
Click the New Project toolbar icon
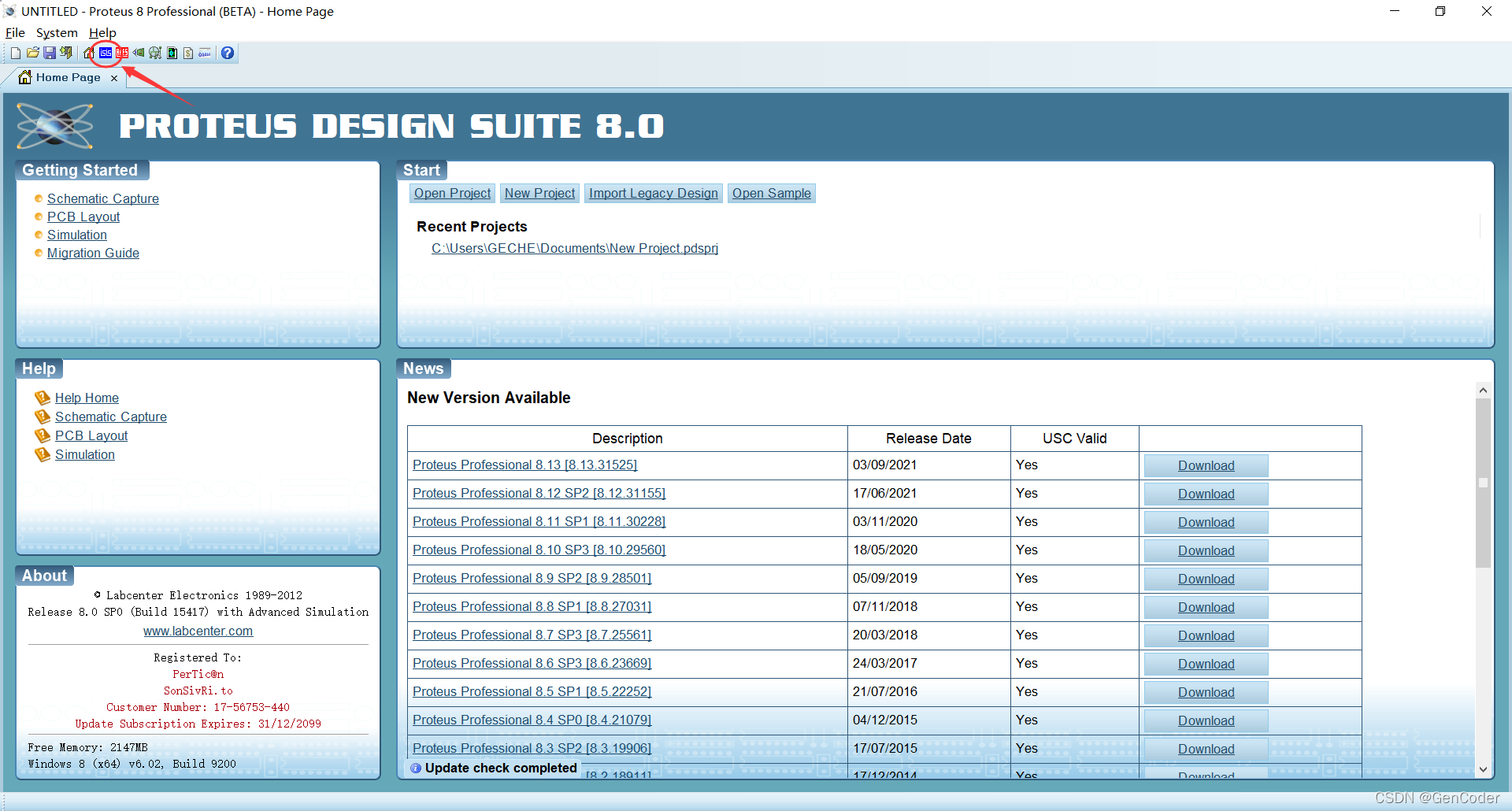16,53
